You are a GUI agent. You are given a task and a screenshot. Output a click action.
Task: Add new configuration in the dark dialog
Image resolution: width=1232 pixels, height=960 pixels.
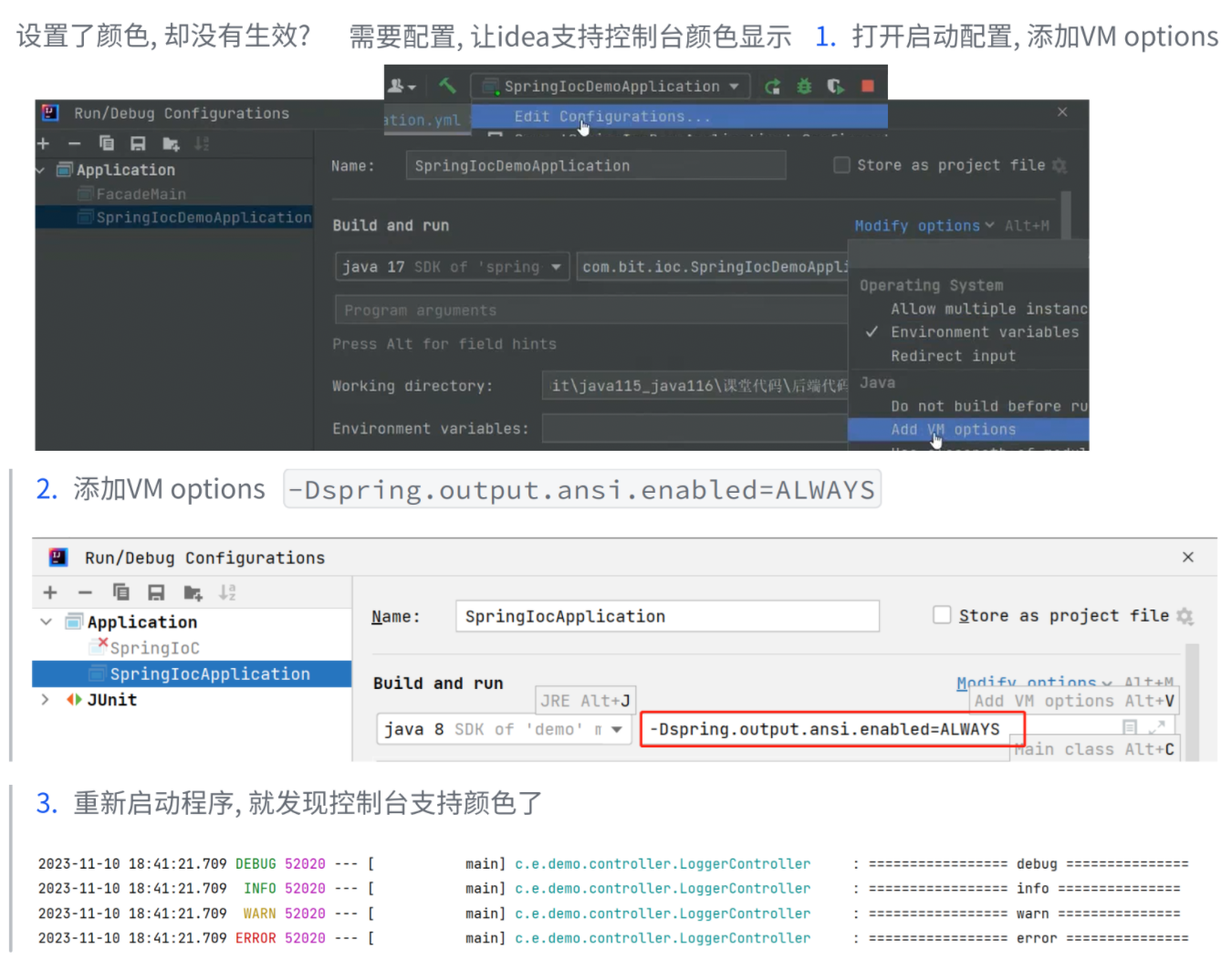43,143
